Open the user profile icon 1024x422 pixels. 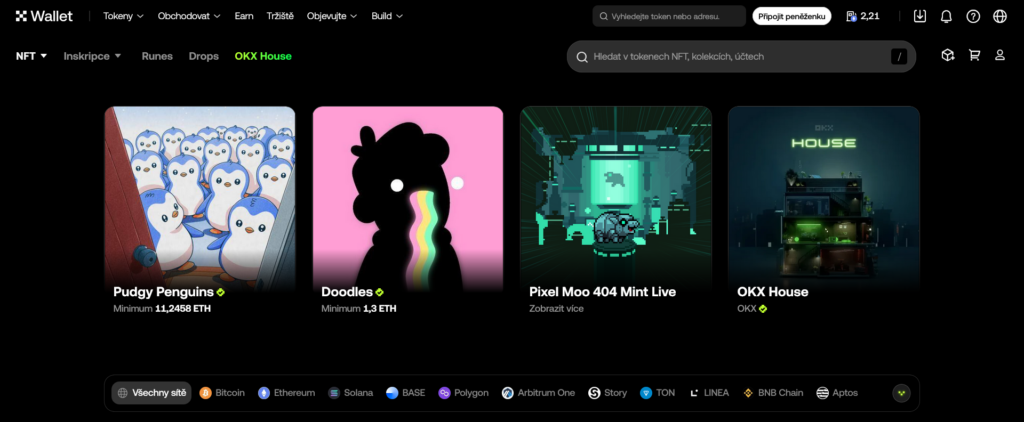[x=1000, y=56]
